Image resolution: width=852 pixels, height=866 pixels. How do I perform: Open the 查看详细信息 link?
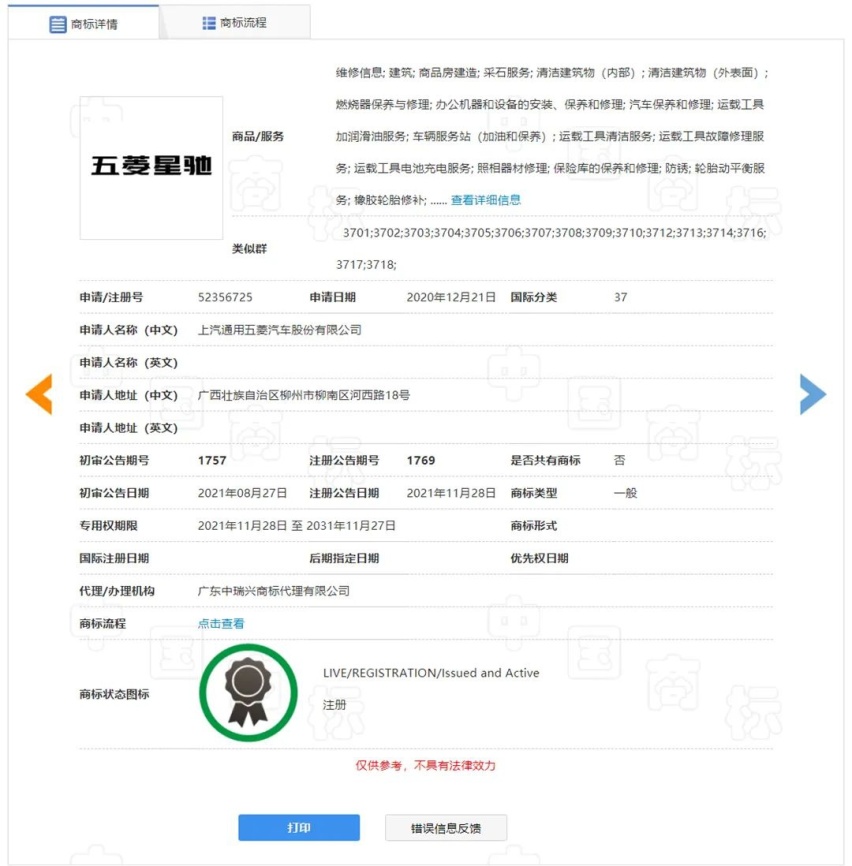click(486, 200)
